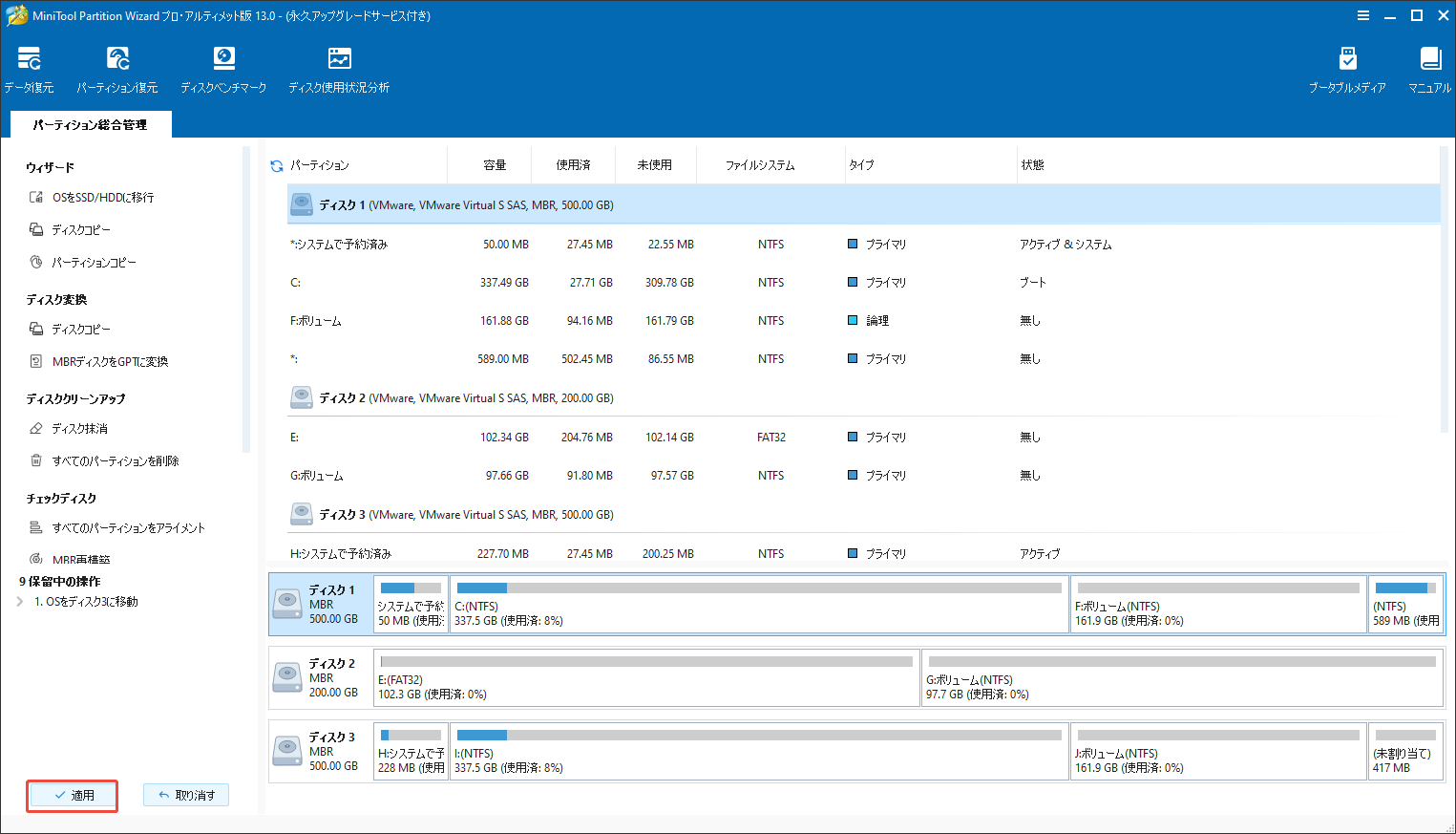Refresh the partition list
1456x834 pixels.
pos(276,163)
